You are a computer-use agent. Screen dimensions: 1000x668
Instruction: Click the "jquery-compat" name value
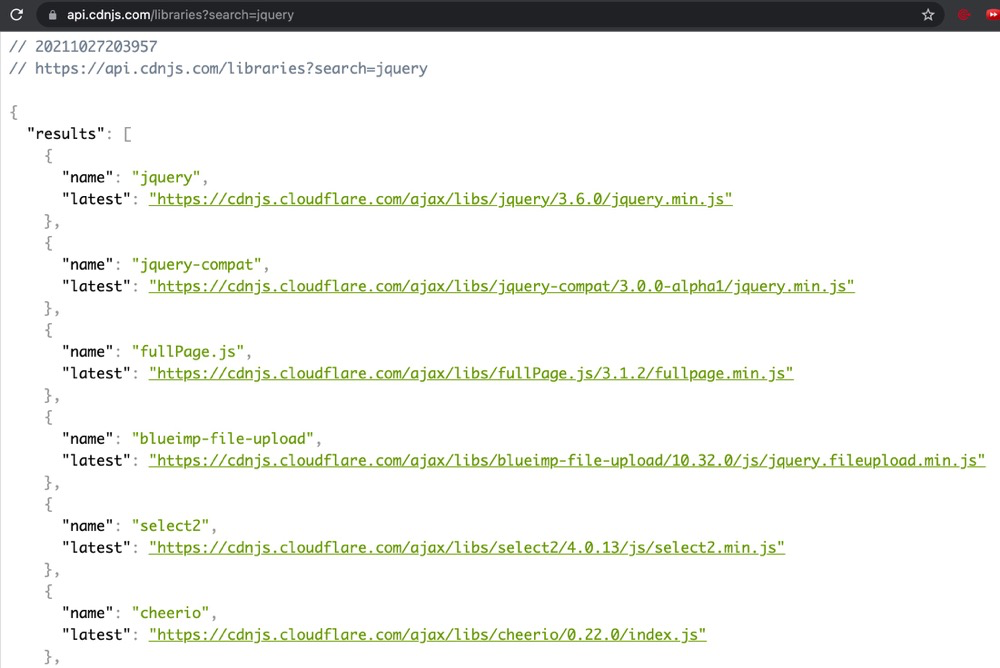(x=199, y=265)
